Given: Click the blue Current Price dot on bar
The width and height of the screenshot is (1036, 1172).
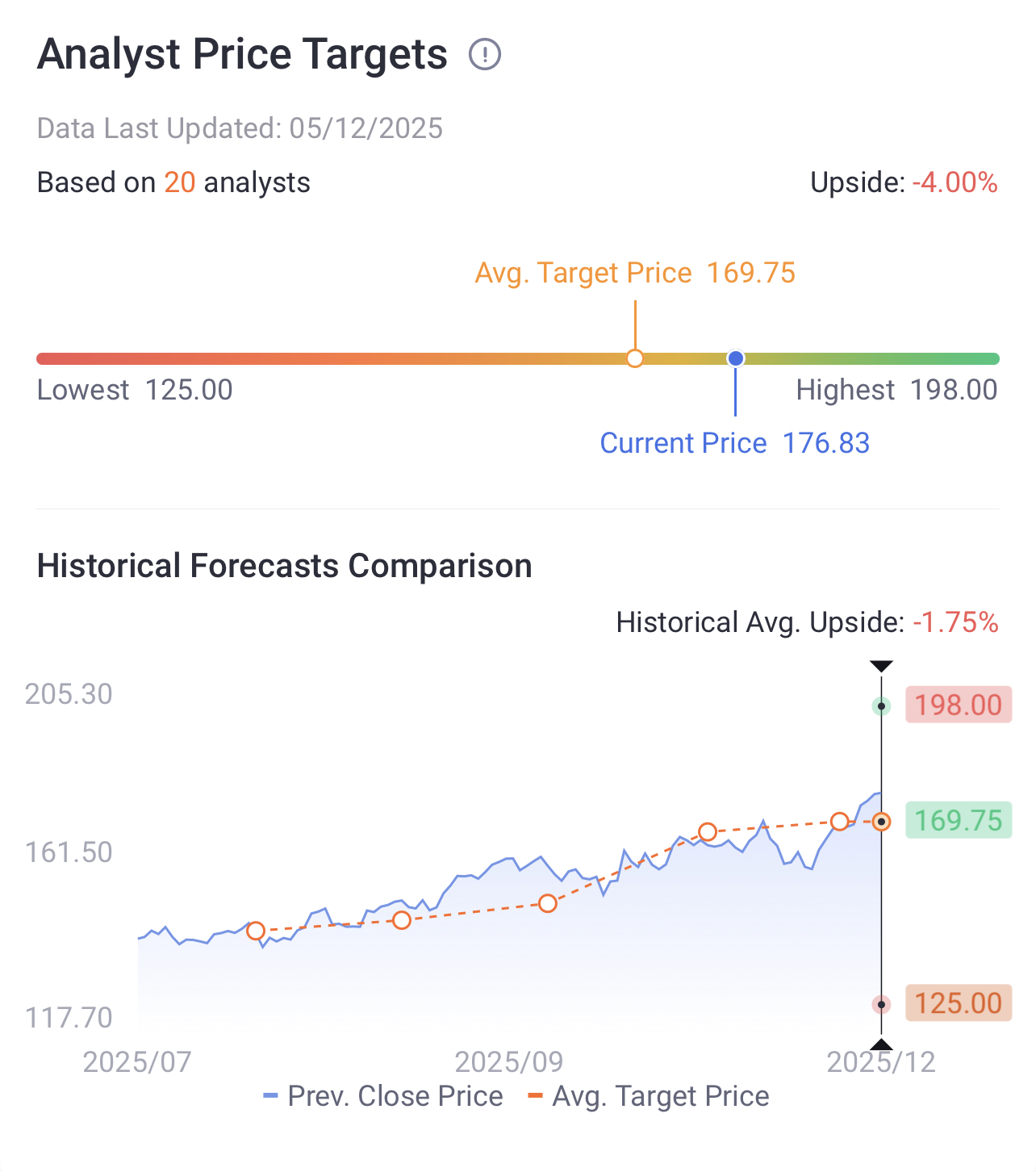Looking at the screenshot, I should click(735, 358).
